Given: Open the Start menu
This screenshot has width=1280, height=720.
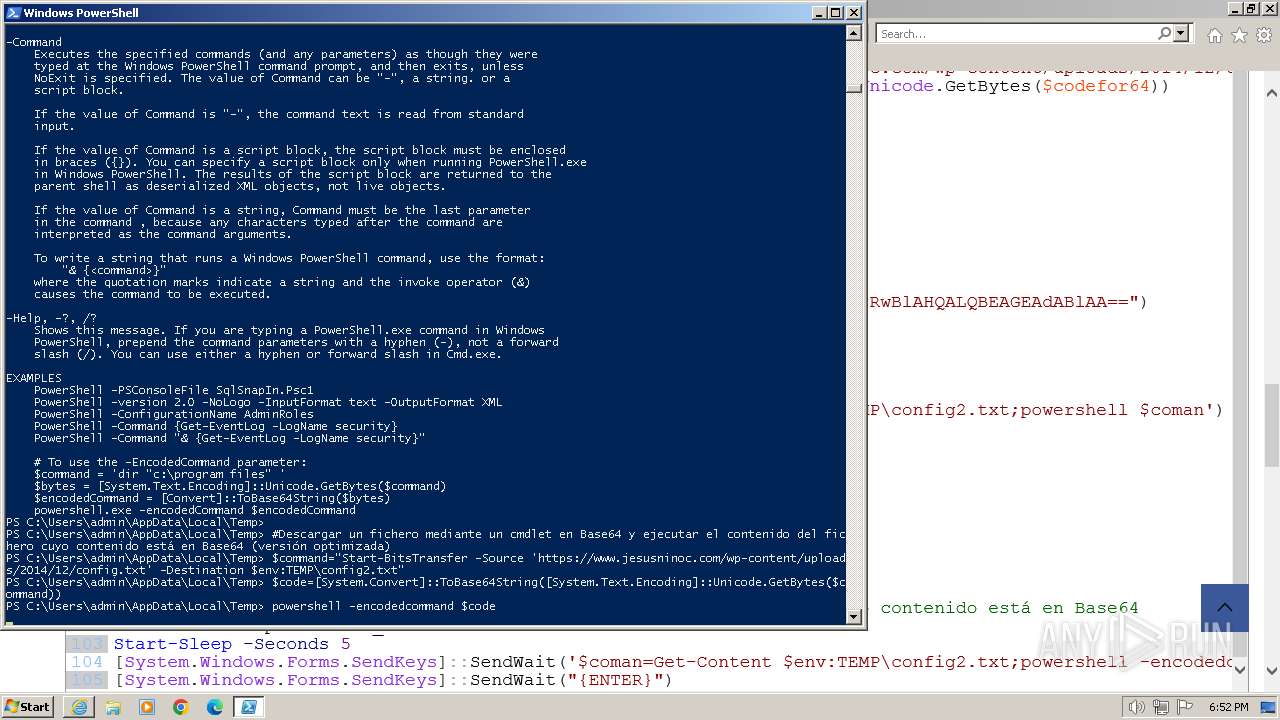Looking at the screenshot, I should pyautogui.click(x=27, y=706).
